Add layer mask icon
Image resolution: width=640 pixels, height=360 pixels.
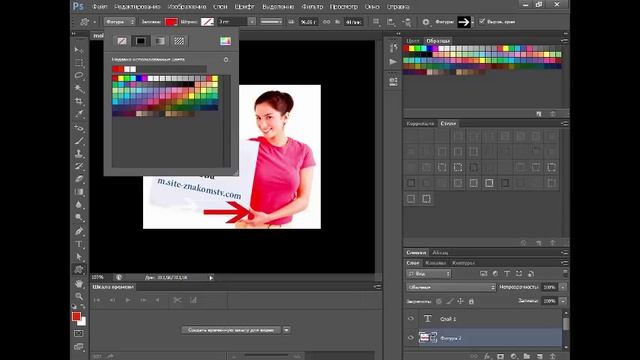pyautogui.click(x=500, y=356)
